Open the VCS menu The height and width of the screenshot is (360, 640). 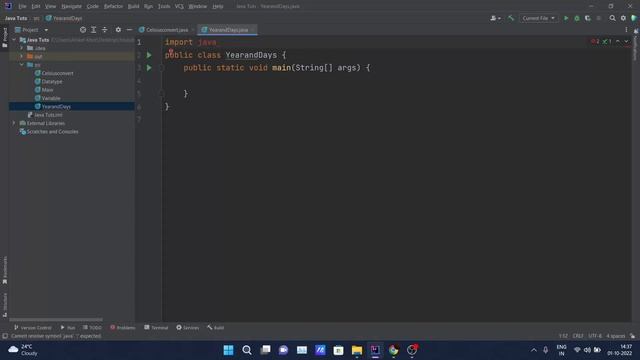point(179,6)
